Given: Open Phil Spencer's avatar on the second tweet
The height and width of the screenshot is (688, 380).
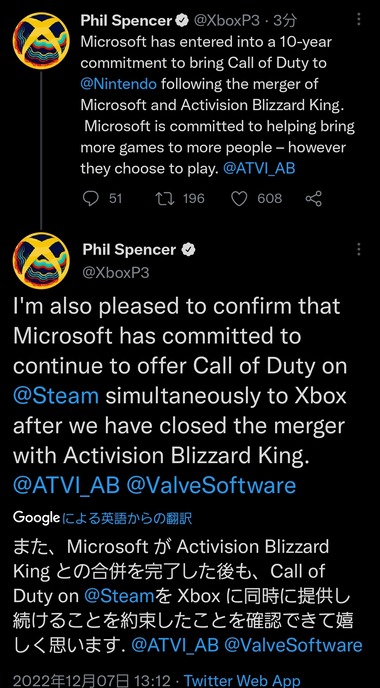Looking at the screenshot, I should pyautogui.click(x=41, y=261).
